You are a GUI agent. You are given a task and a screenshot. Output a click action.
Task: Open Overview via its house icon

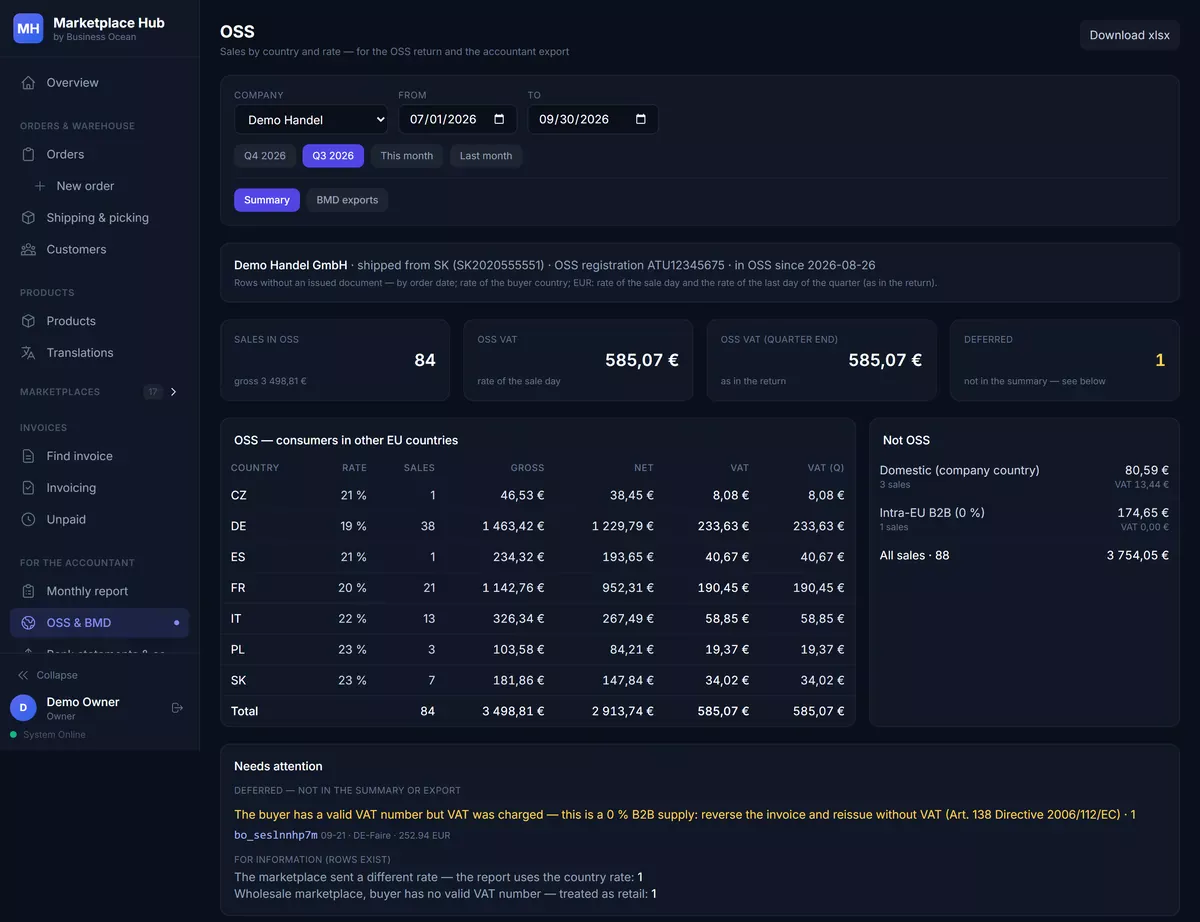coord(28,83)
